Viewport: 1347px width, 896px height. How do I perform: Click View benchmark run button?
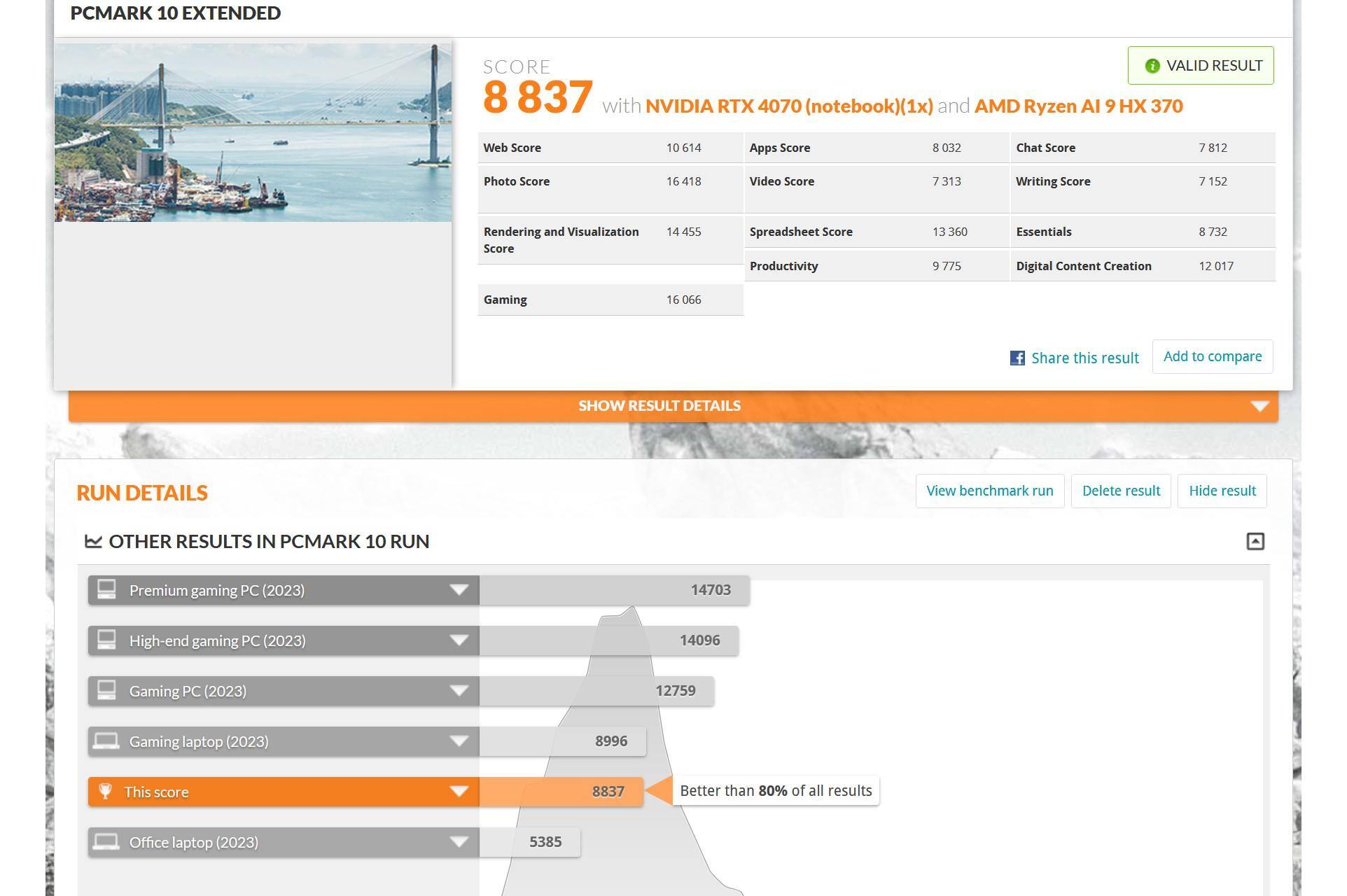[989, 491]
